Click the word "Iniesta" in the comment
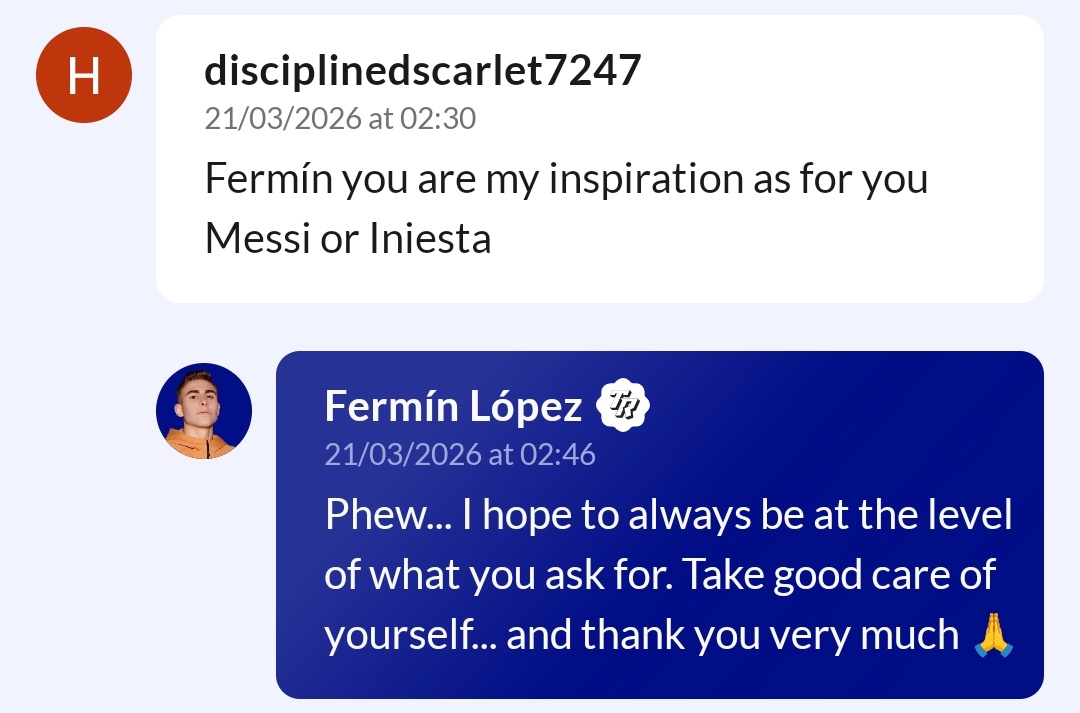1080x713 pixels. pyautogui.click(x=431, y=240)
